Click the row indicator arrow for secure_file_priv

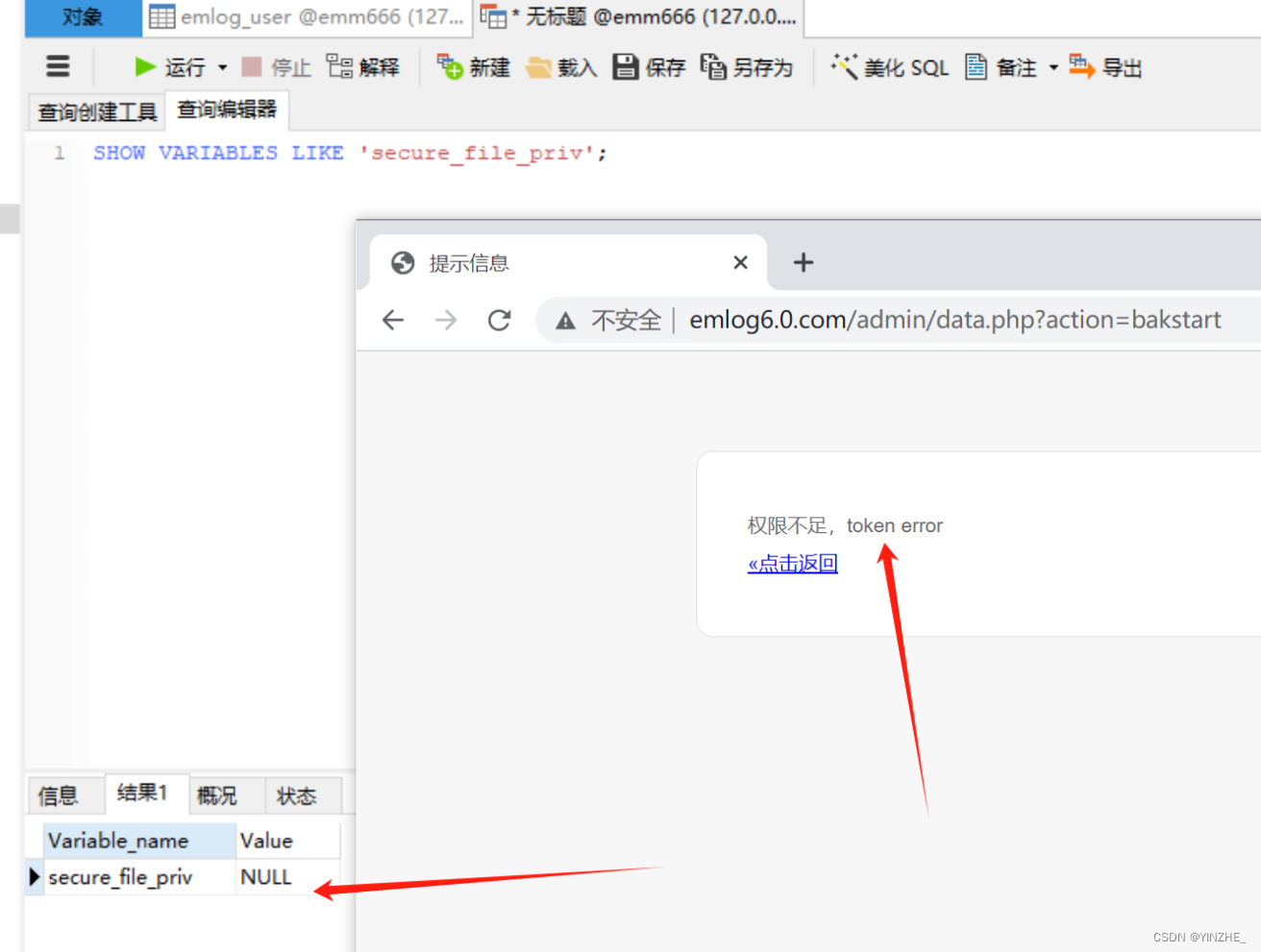click(x=35, y=876)
